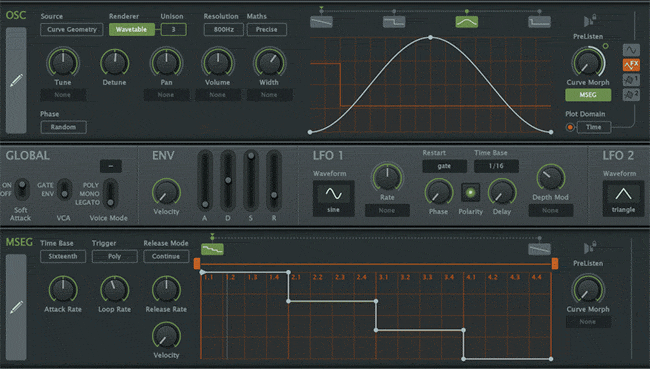Click the ENV Decay slider
Image resolution: width=650 pixels, height=369 pixels.
point(228,181)
